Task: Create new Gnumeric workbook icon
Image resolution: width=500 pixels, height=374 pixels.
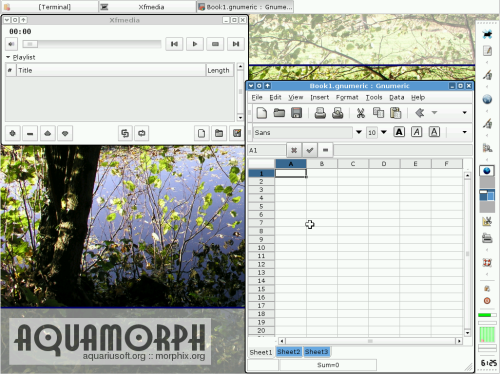Action: tap(262, 113)
